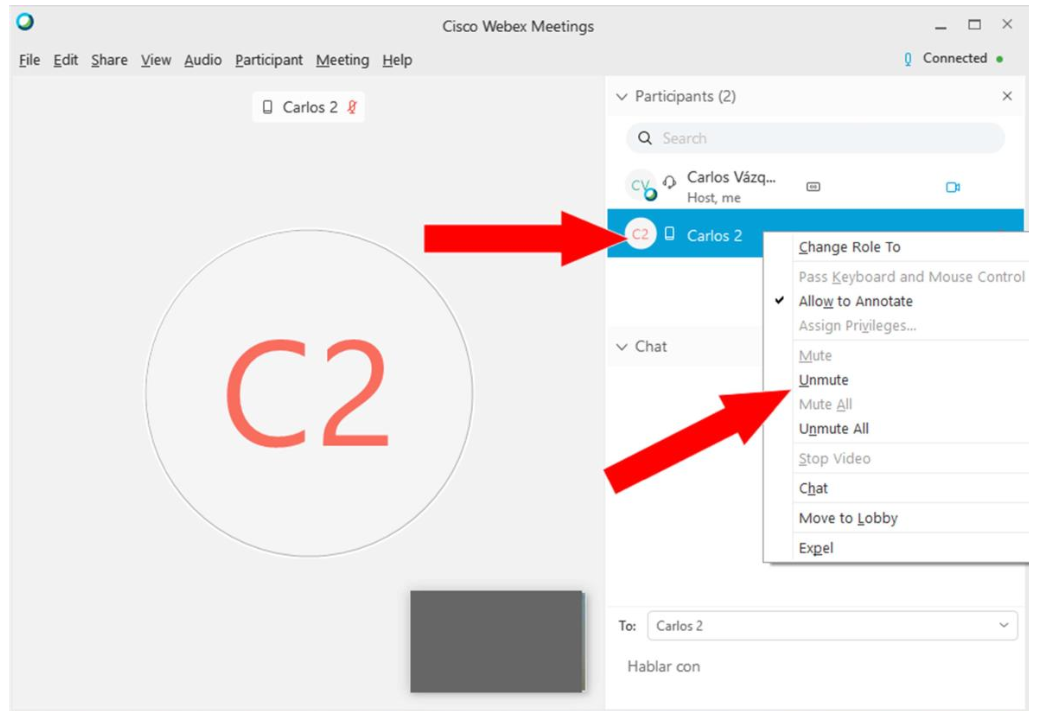1041x711 pixels.
Task: Choose Move to Lobby option
Action: click(848, 518)
